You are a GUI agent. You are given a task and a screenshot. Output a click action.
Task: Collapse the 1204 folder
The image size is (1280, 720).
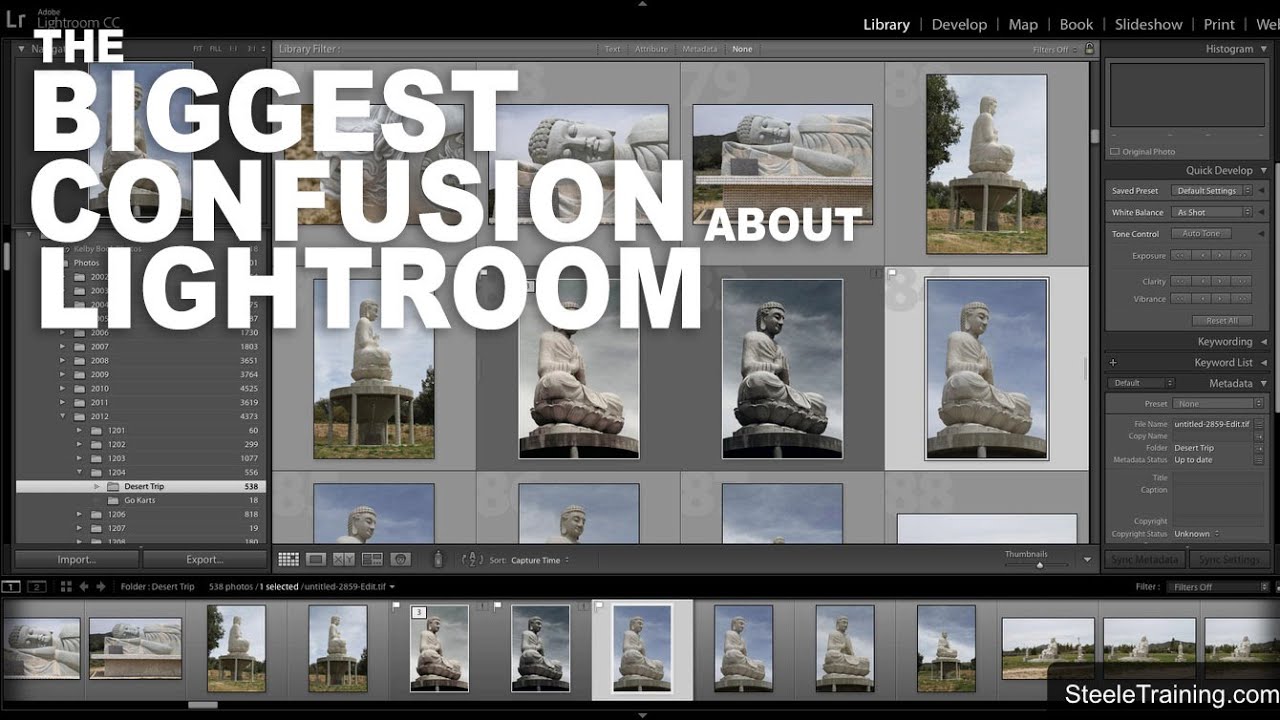[79, 472]
